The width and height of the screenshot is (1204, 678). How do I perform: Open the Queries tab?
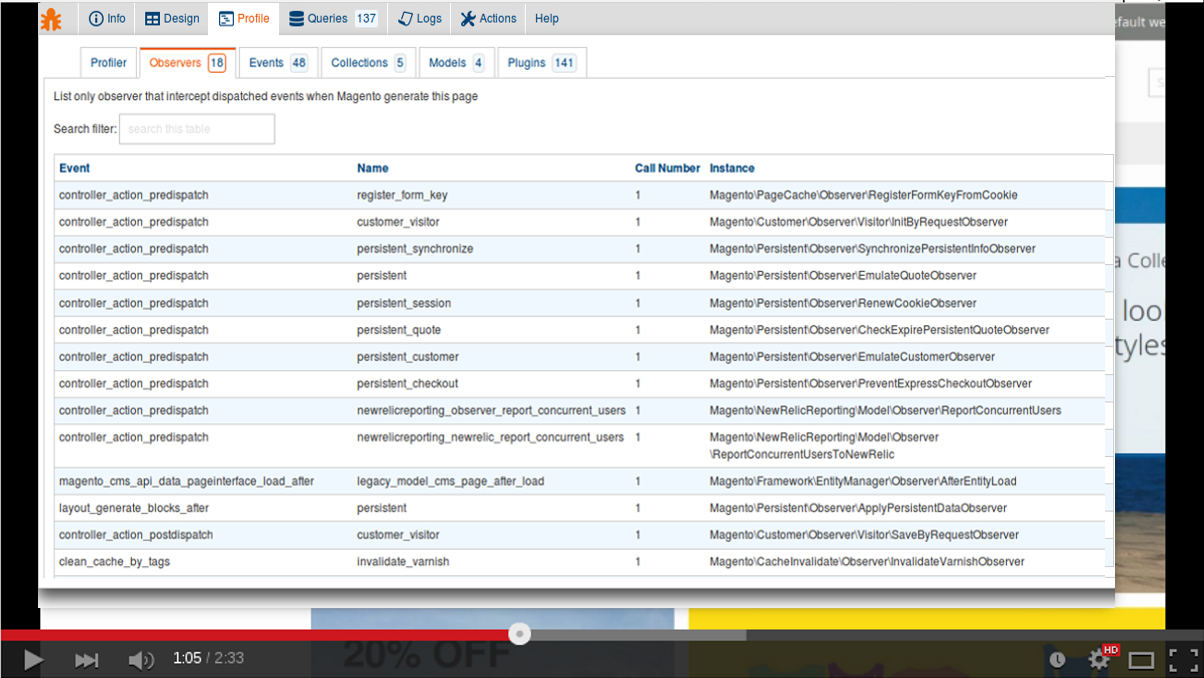334,19
